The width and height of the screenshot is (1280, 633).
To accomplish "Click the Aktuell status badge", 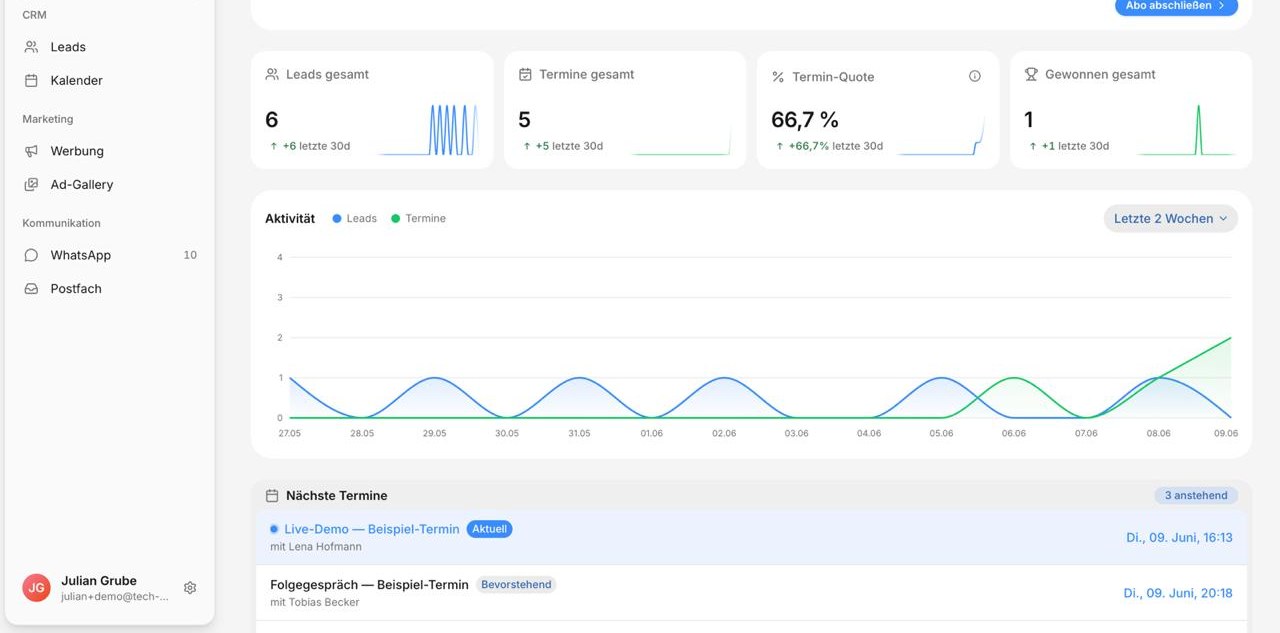I will click(489, 529).
